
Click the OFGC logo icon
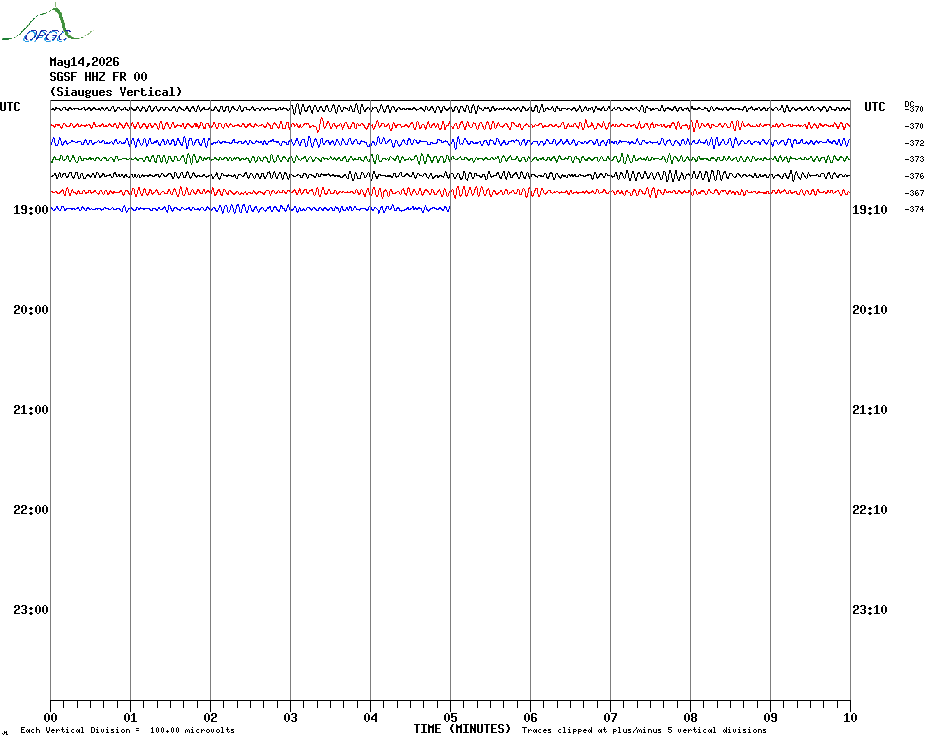47,24
